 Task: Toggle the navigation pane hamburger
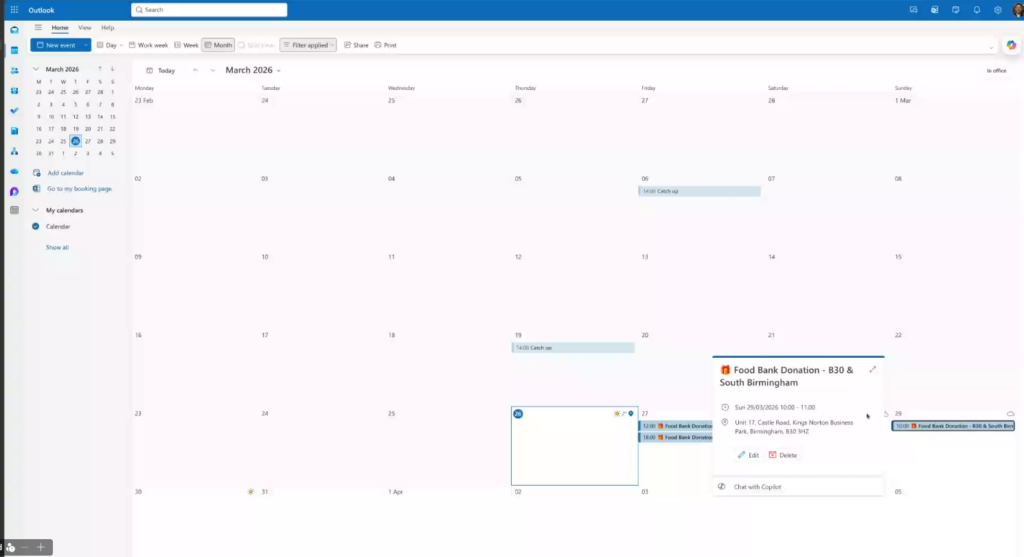pyautogui.click(x=38, y=27)
